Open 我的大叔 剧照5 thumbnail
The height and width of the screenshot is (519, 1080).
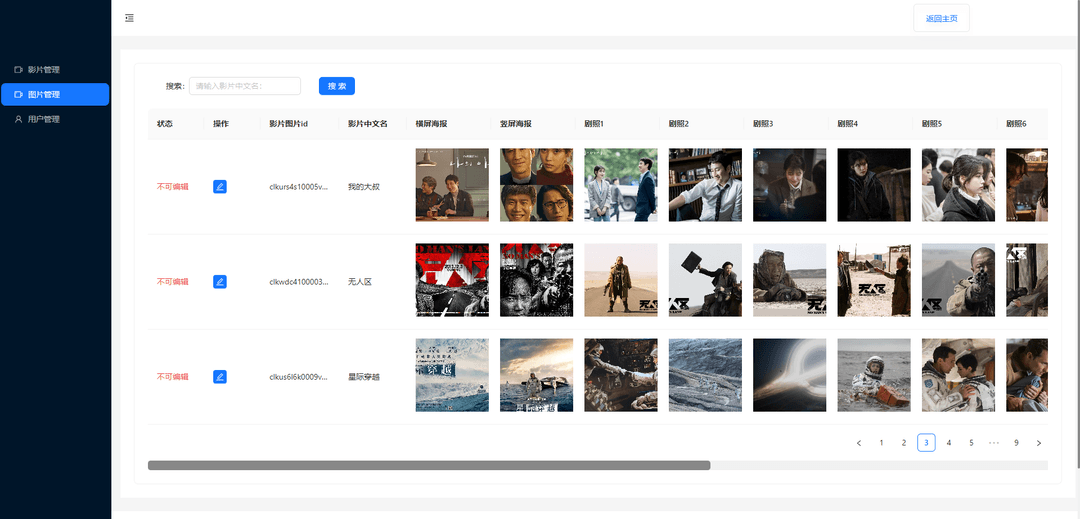tap(958, 185)
